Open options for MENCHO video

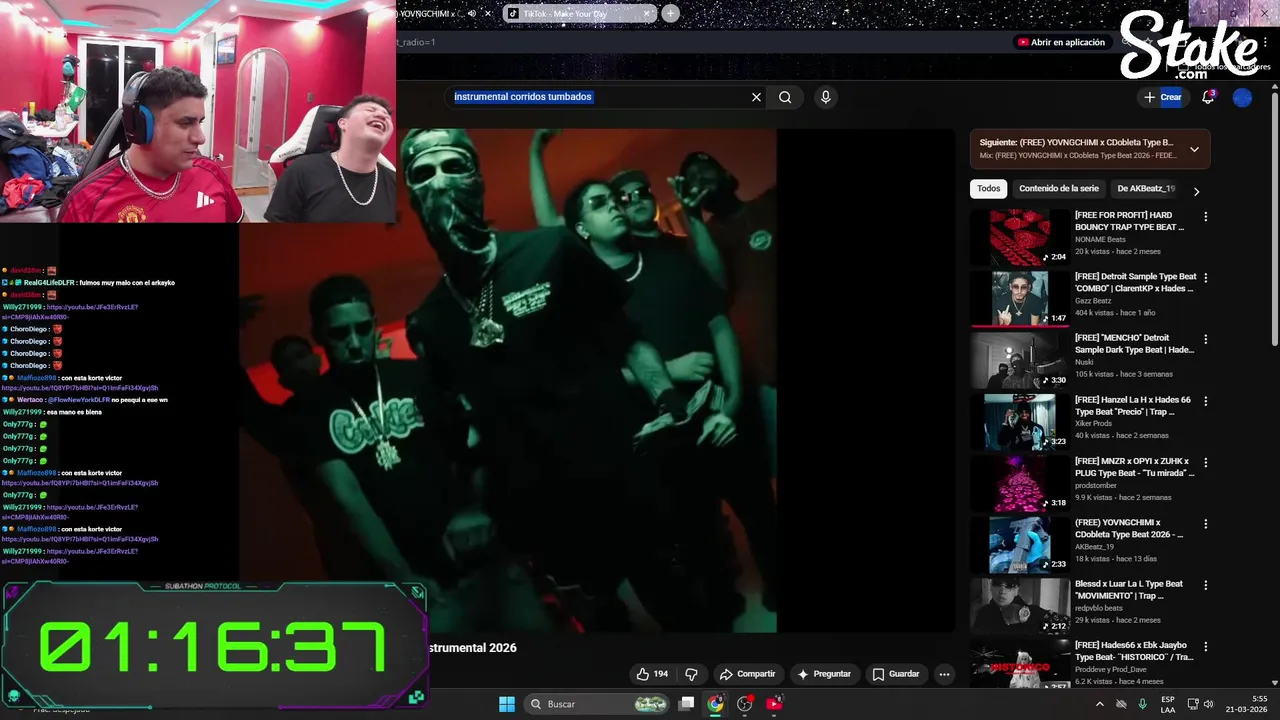(x=1205, y=339)
